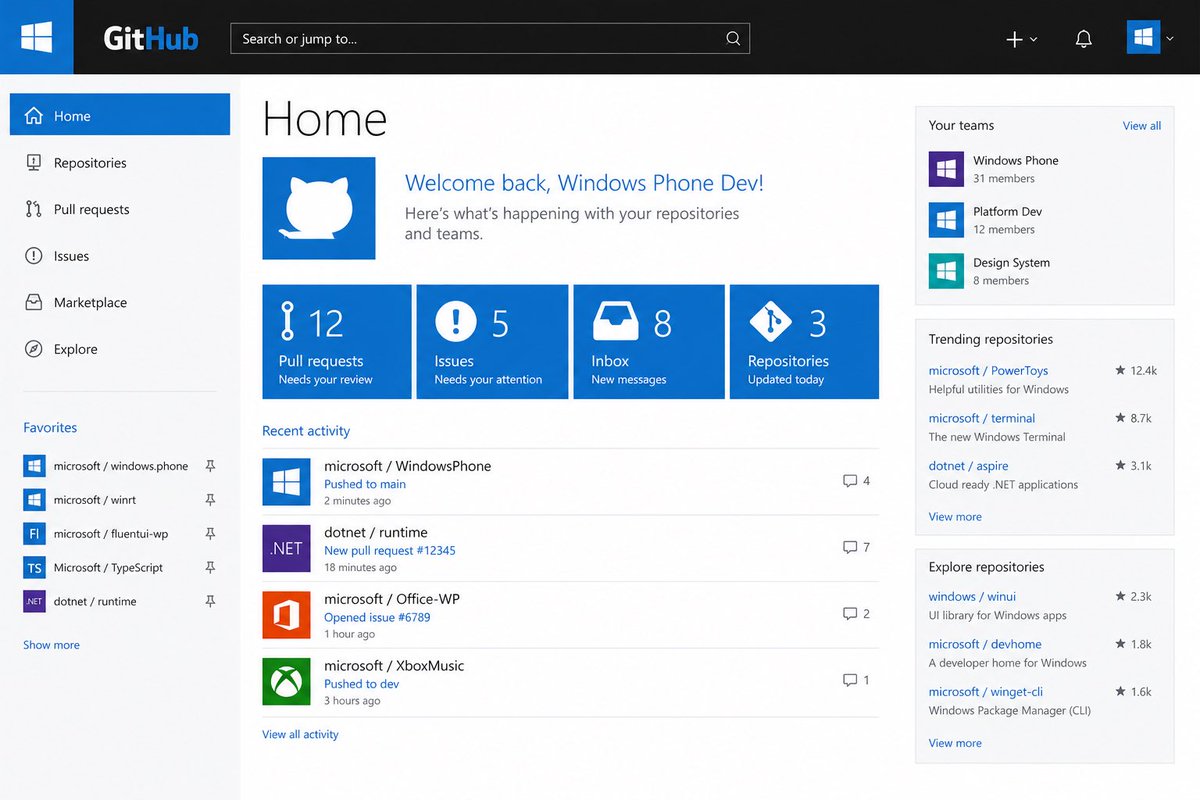Open the user avatar account menu
Viewport: 1200px width, 800px height.
click(1150, 39)
